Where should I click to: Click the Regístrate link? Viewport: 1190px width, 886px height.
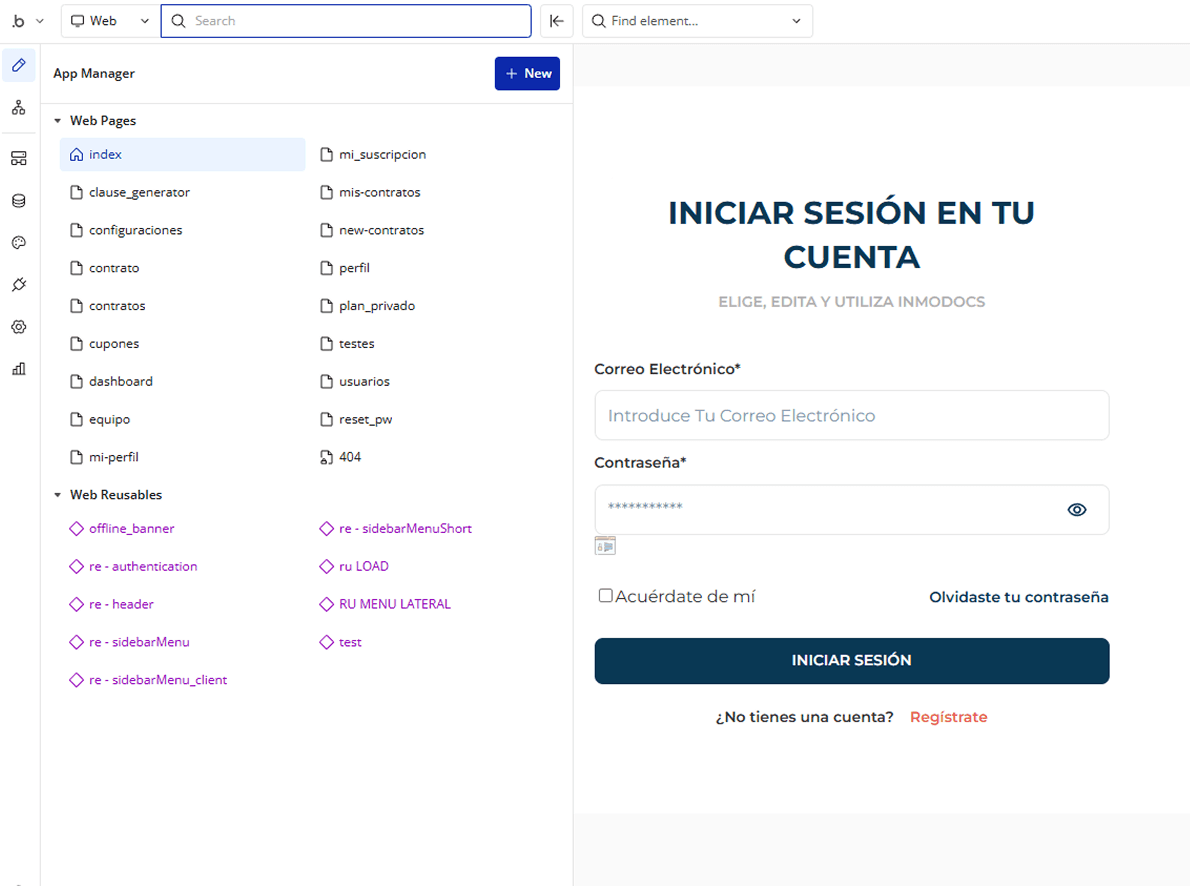click(x=949, y=717)
